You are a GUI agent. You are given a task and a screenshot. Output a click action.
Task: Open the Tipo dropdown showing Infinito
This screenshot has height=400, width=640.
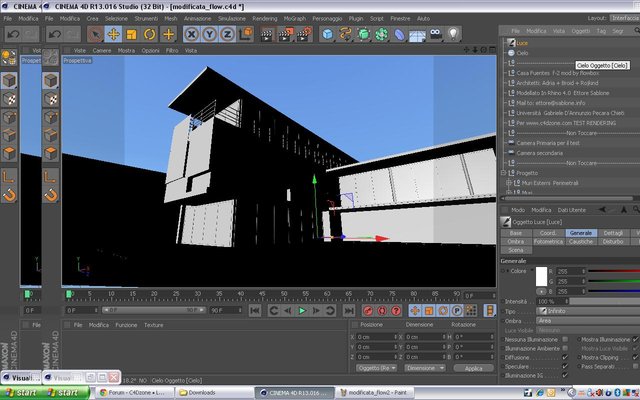[588, 311]
